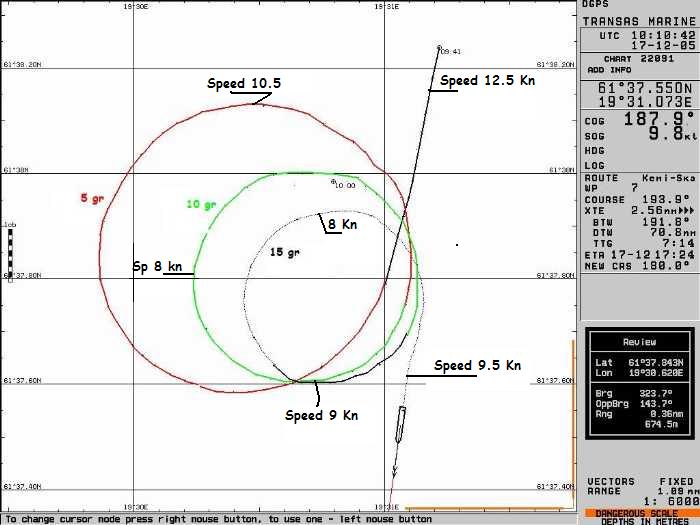Image resolution: width=700 pixels, height=525 pixels.
Task: Click the top 19°31E grid label
Action: (387, 6)
